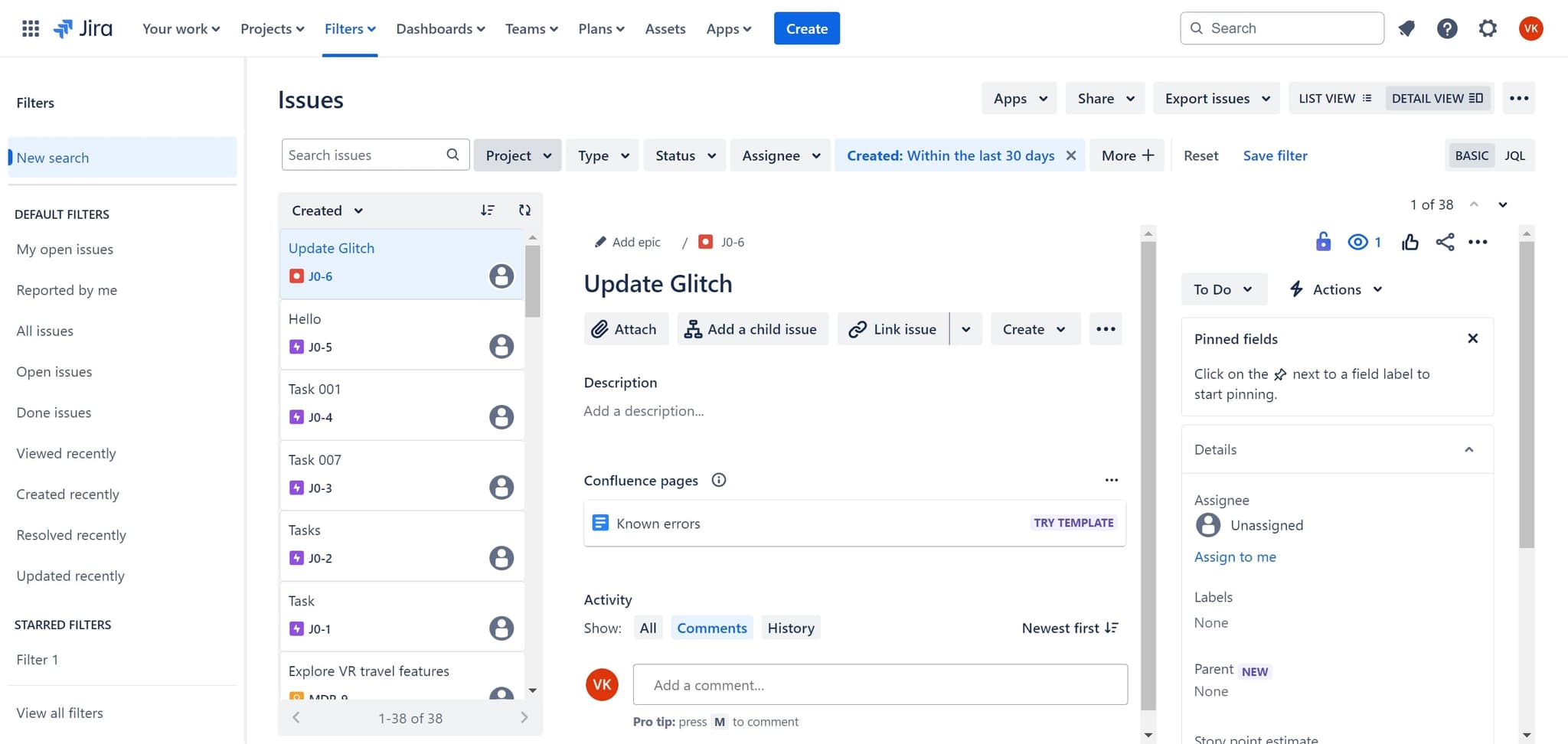The image size is (1568, 744).
Task: Open the Dashboards menu
Action: 440,29
